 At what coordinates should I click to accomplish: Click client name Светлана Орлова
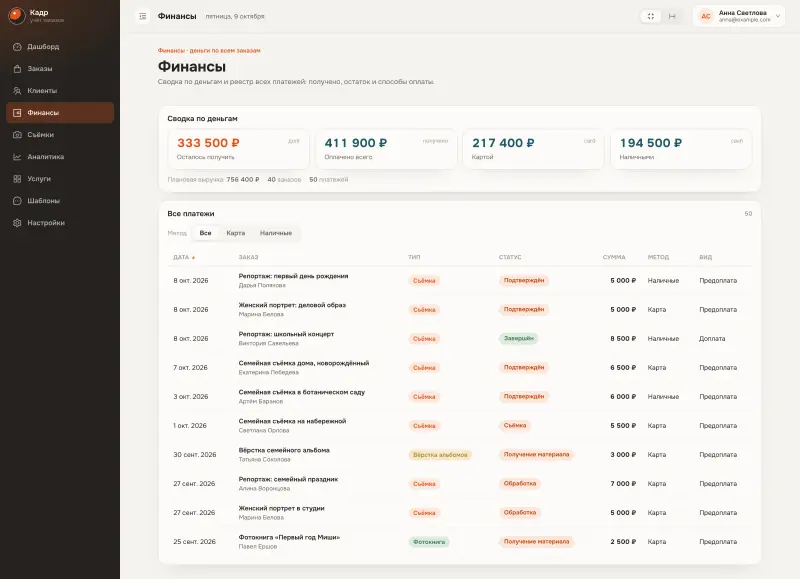tap(264, 431)
